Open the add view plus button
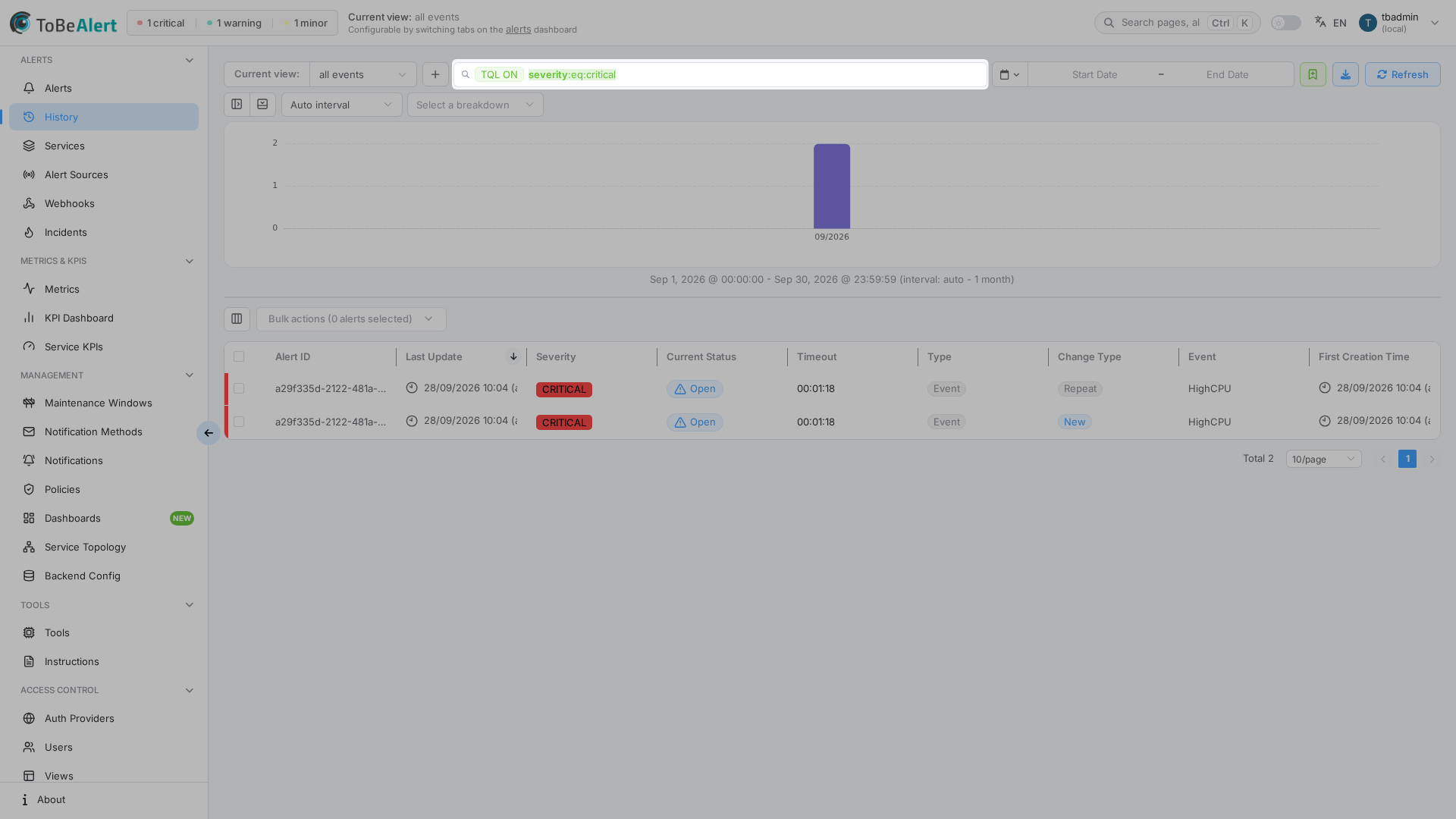 click(435, 74)
